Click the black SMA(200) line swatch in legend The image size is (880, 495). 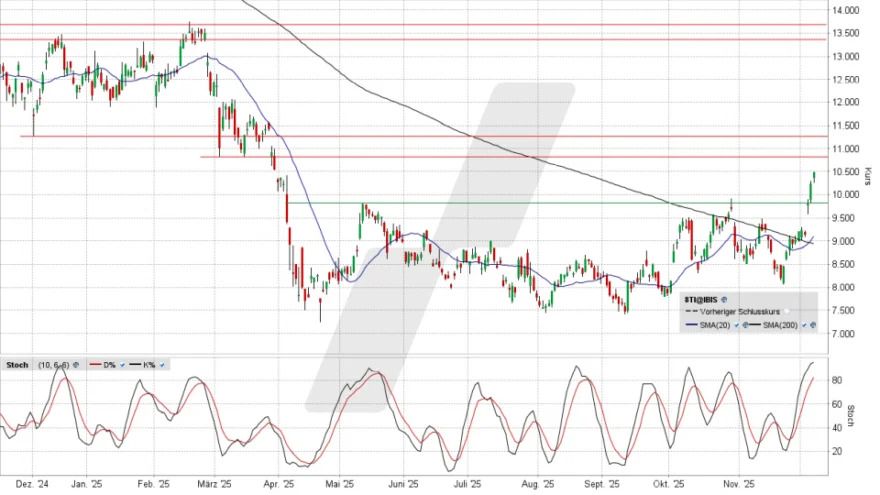[x=755, y=325]
